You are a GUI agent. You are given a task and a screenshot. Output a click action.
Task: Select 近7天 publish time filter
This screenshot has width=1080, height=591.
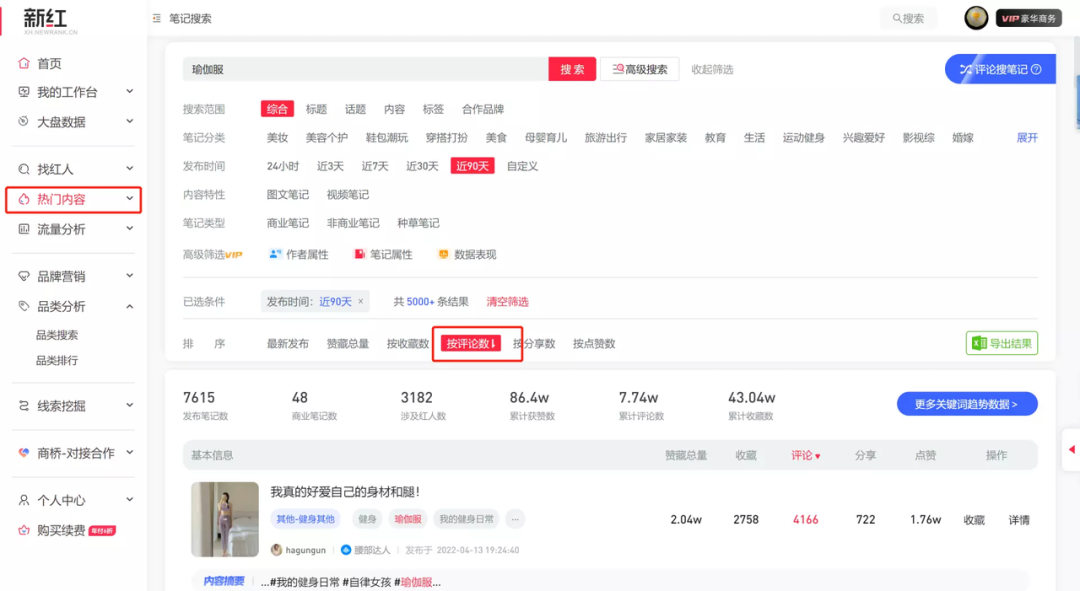(375, 166)
